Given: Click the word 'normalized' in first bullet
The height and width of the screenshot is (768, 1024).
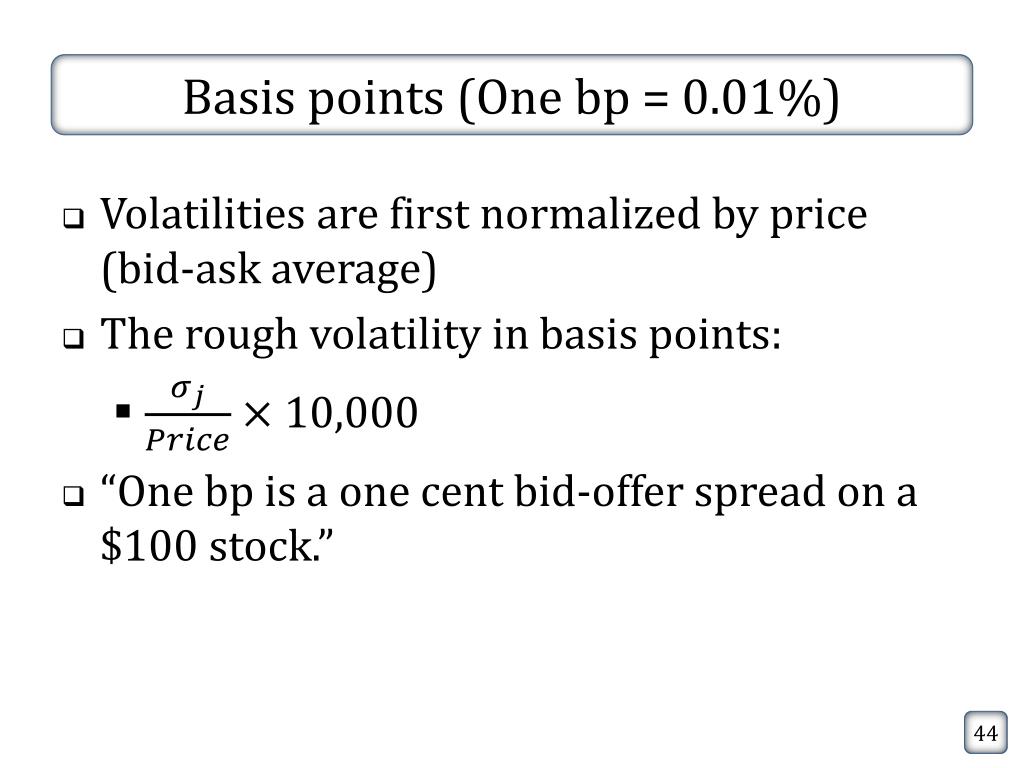Looking at the screenshot, I should tap(590, 214).
